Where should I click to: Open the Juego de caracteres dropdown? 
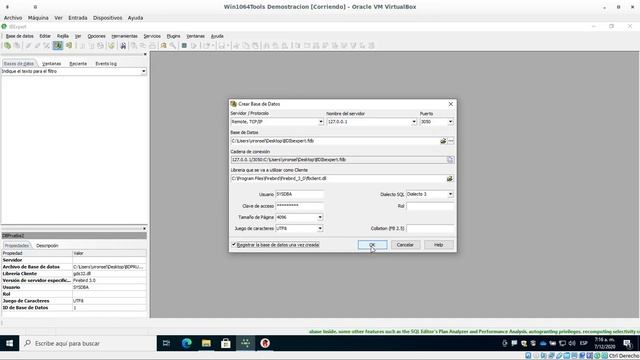(x=320, y=229)
